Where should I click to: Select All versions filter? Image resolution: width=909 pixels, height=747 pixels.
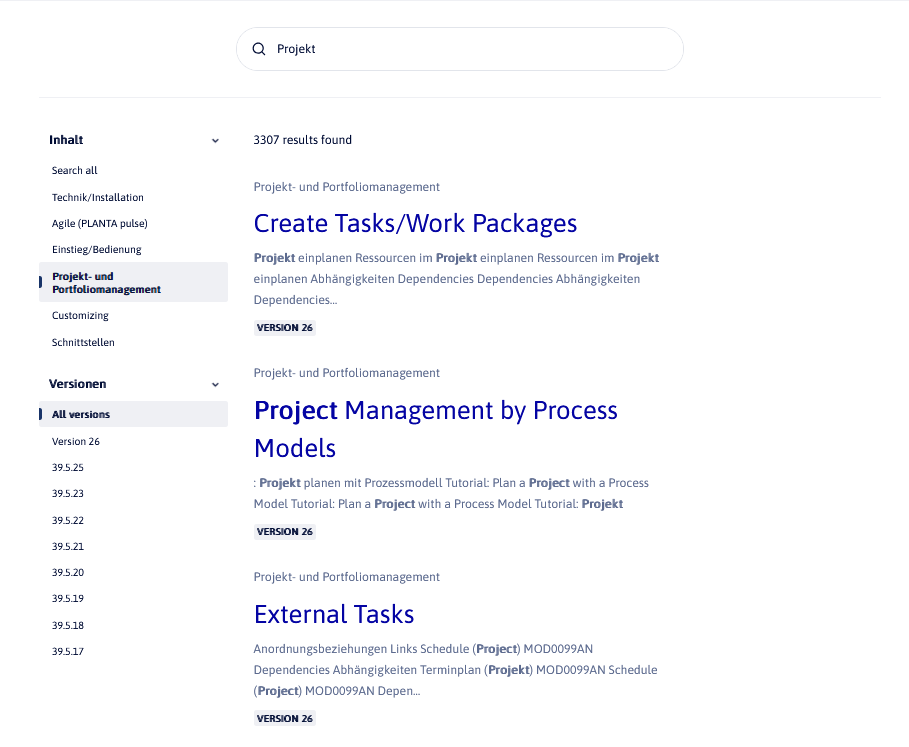click(81, 415)
